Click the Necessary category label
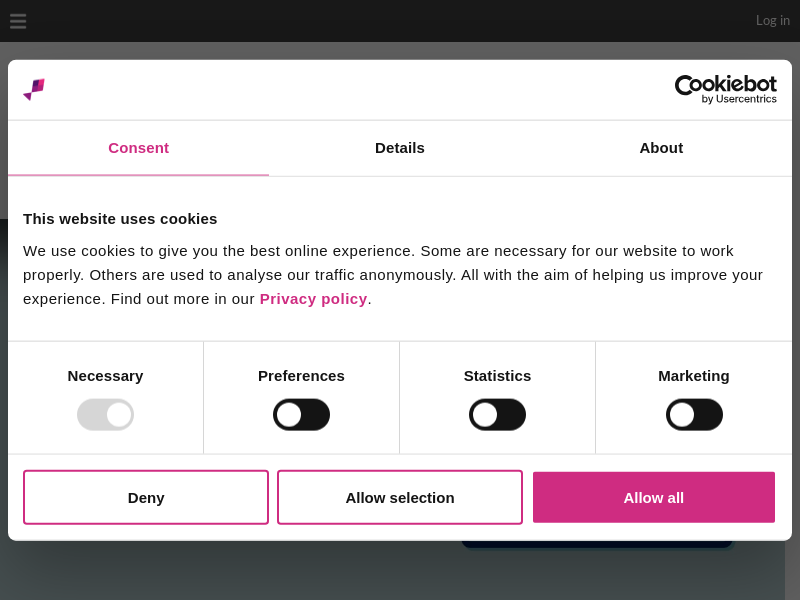This screenshot has width=800, height=600. (105, 376)
